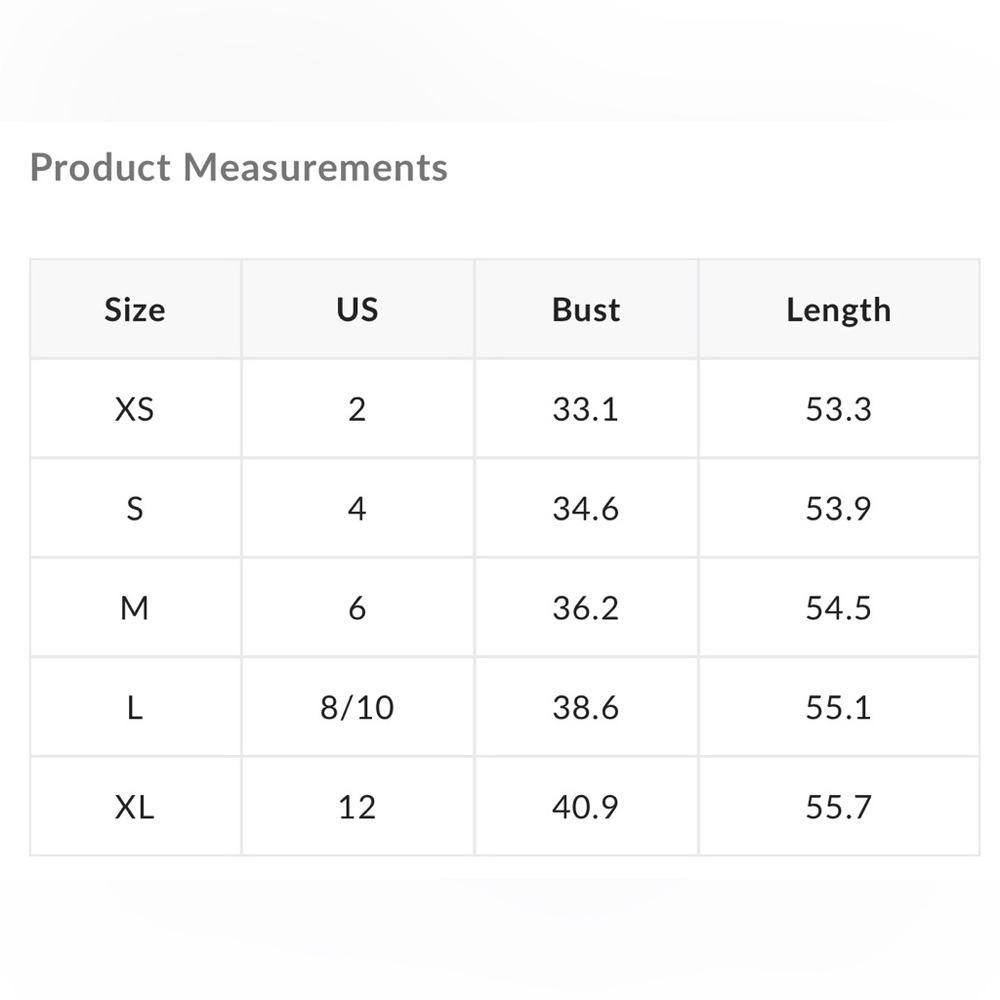Click the XL size cell
Screen dimensions: 1000x1000
point(135,807)
